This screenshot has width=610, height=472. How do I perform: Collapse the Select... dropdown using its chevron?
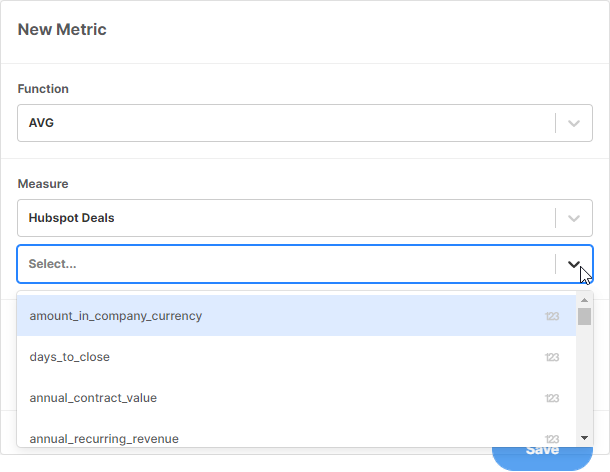click(x=574, y=264)
